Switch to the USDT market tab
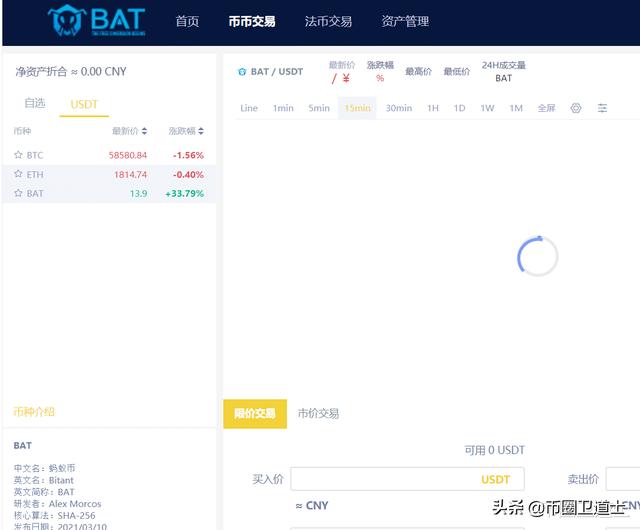Viewport: 640px width, 530px height. pyautogui.click(x=84, y=105)
